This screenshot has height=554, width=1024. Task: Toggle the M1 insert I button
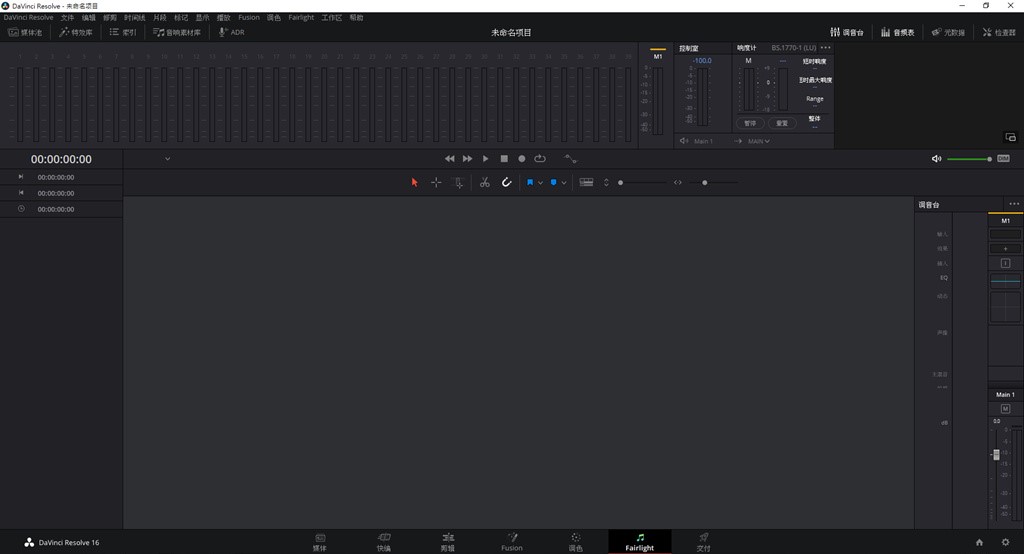coord(1005,263)
